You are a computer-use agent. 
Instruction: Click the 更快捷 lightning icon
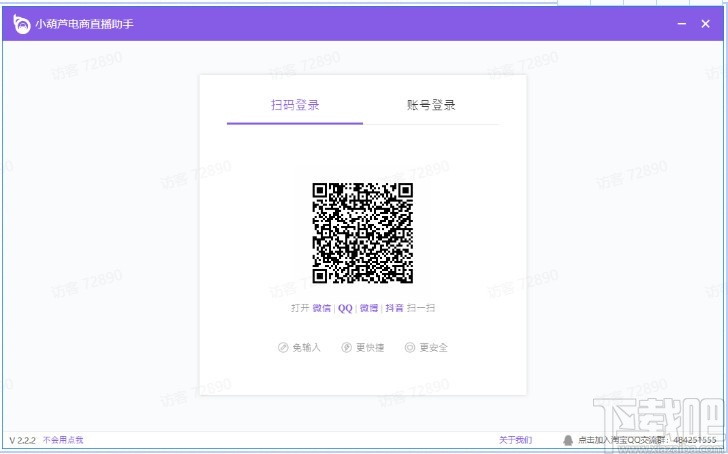click(x=346, y=347)
